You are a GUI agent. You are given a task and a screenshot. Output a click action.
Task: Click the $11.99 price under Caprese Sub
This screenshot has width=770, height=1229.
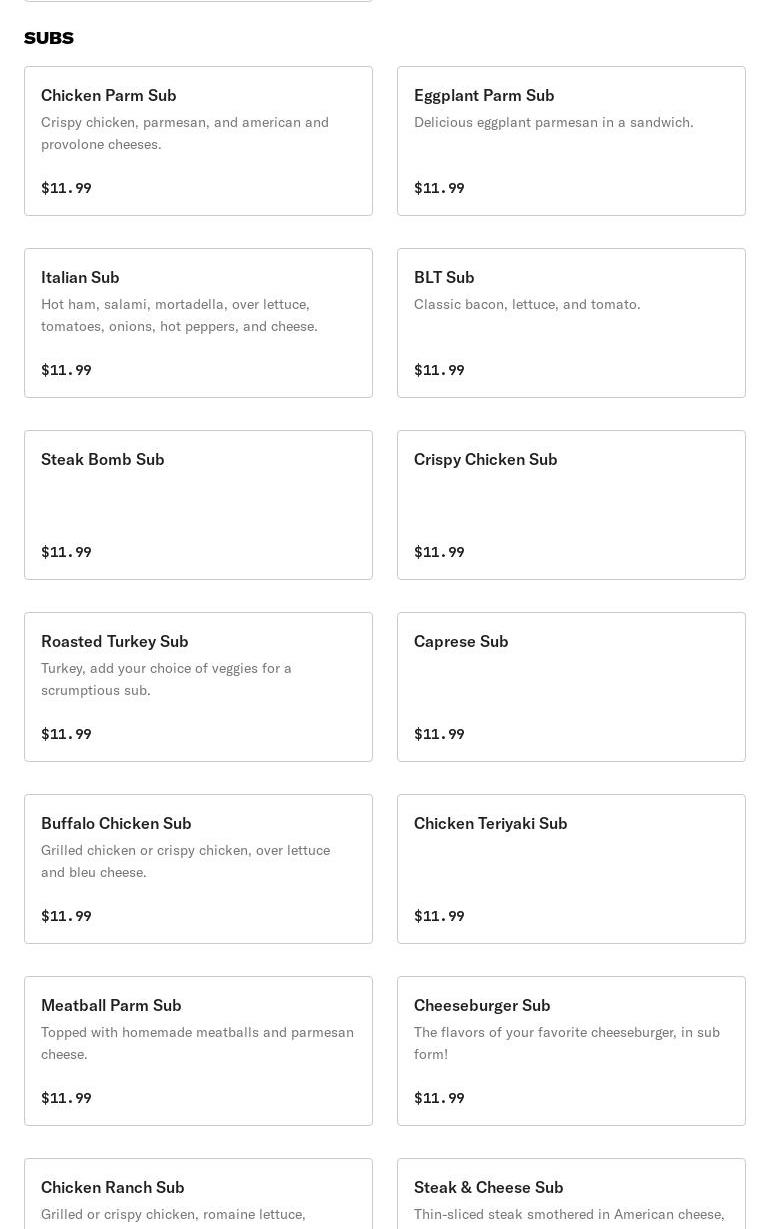pyautogui.click(x=439, y=734)
